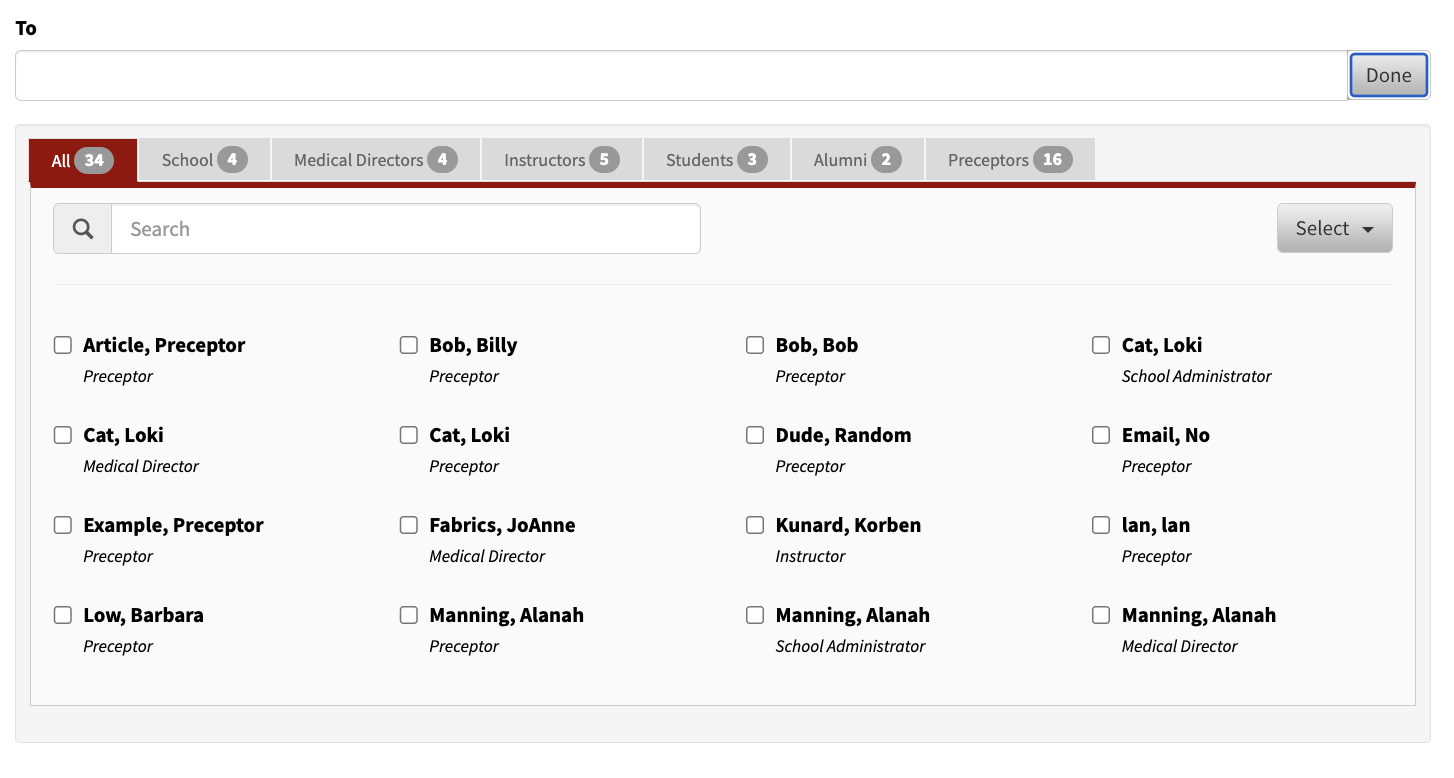
Task: Open the Select dropdown menu
Action: click(x=1334, y=228)
